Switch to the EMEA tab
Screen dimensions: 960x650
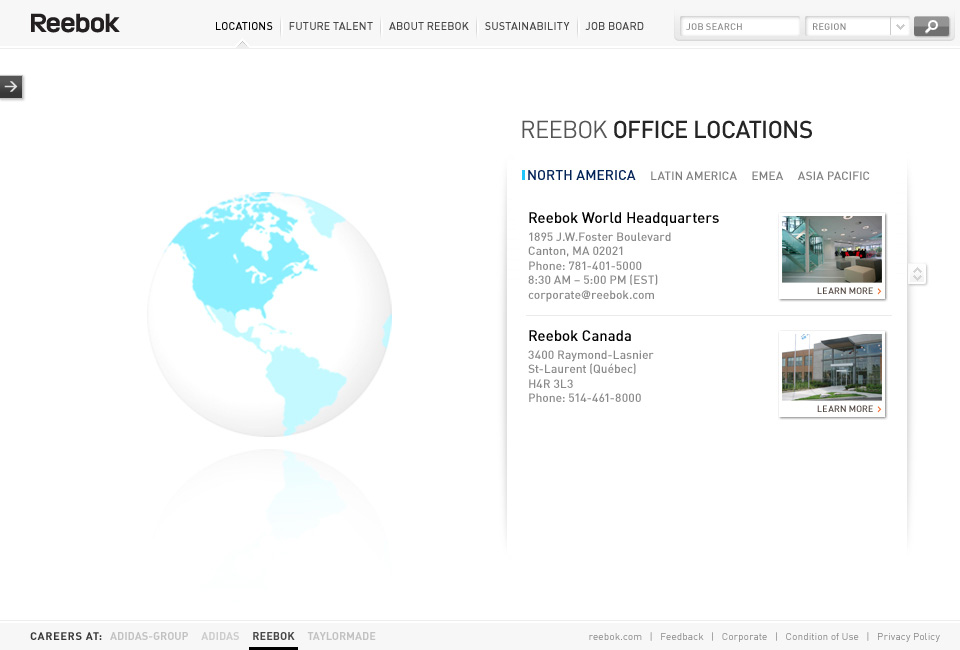(x=767, y=176)
